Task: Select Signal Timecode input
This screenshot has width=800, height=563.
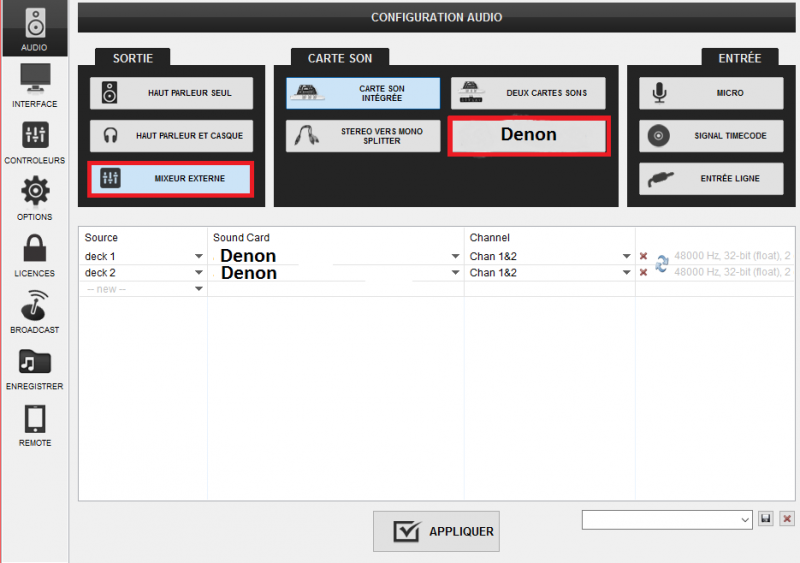Action: [x=711, y=136]
